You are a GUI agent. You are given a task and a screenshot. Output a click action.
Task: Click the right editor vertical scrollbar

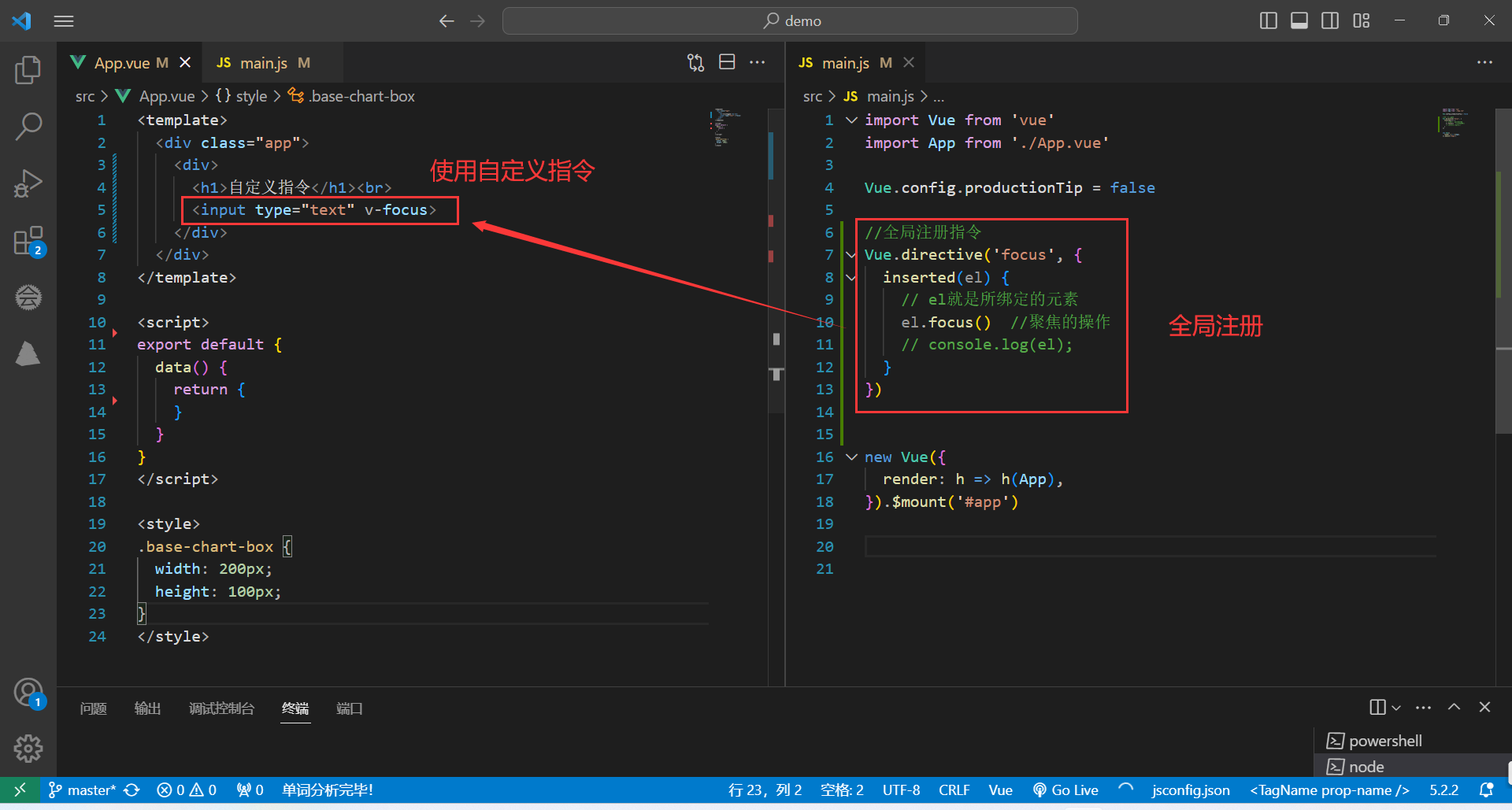1503,272
